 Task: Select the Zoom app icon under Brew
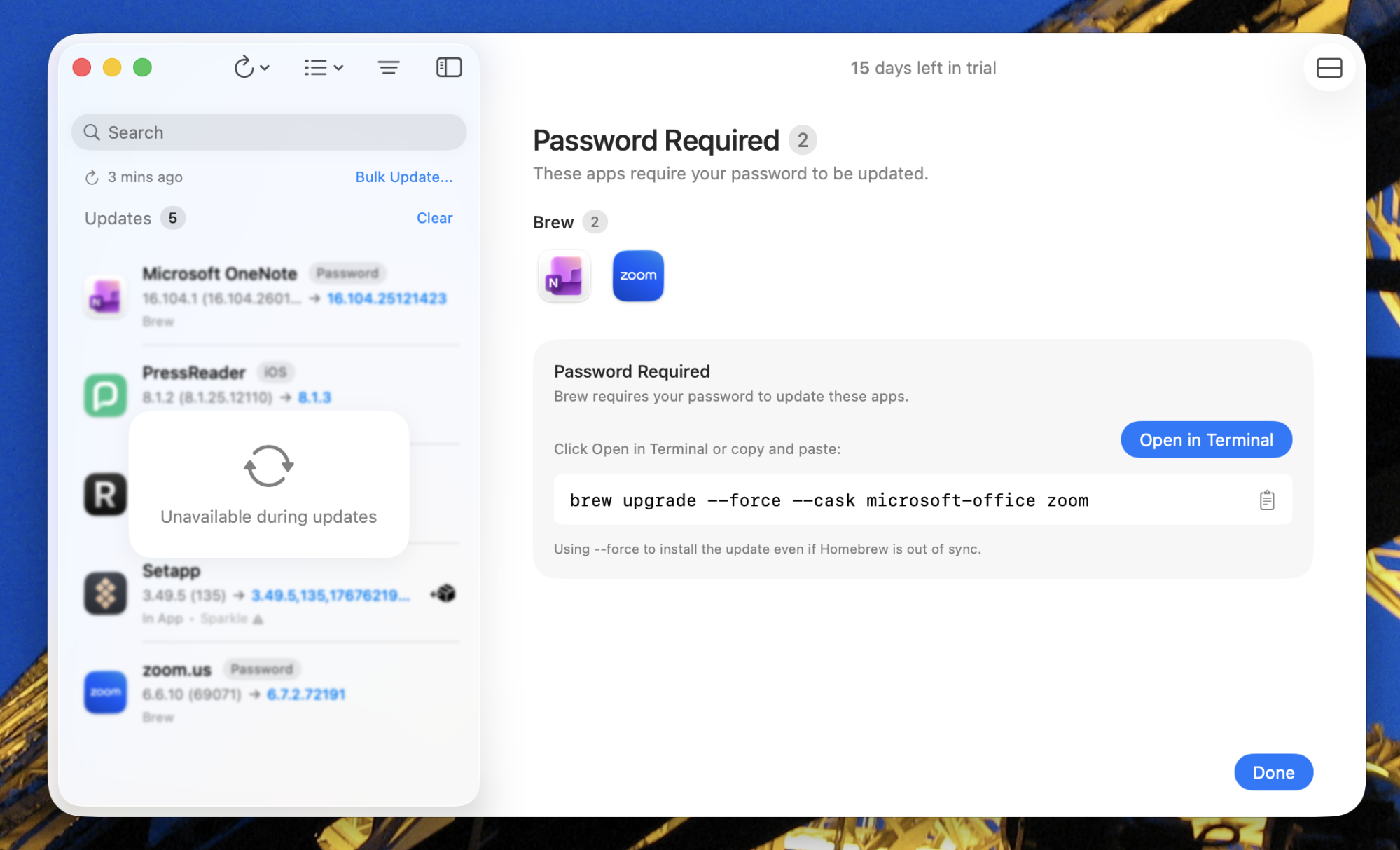click(637, 276)
